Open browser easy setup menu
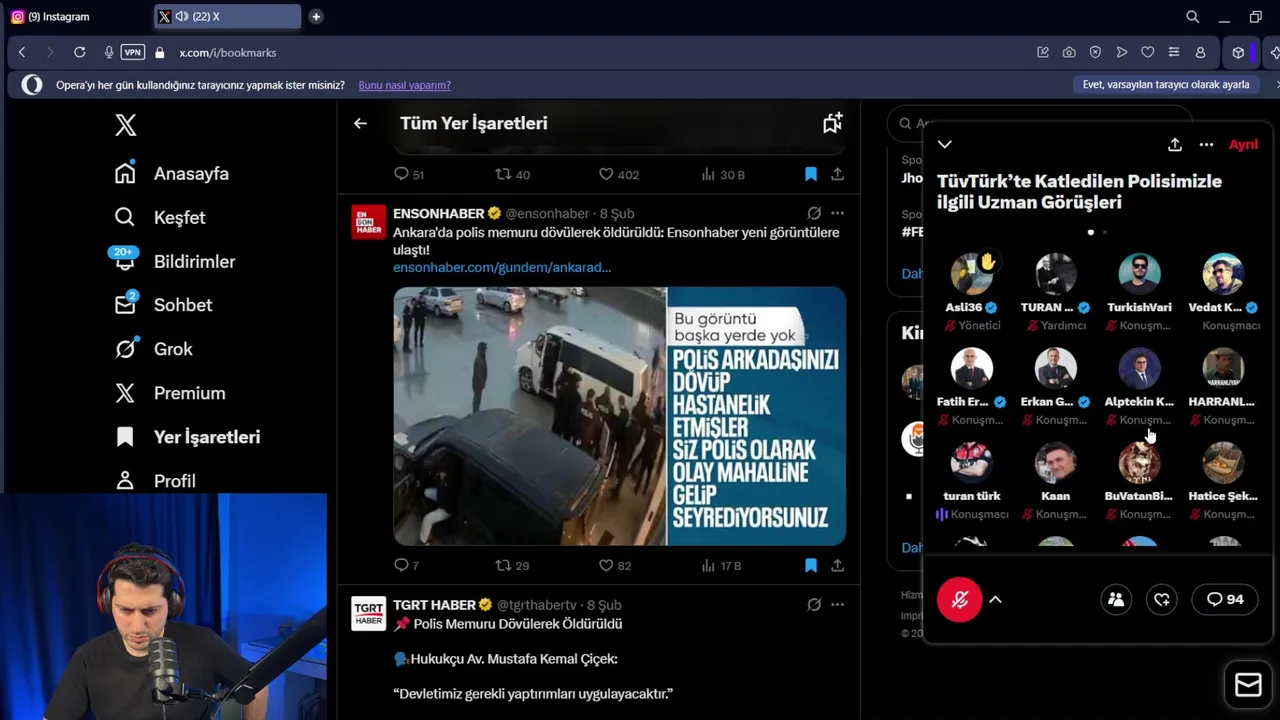1280x720 pixels. coord(1174,52)
